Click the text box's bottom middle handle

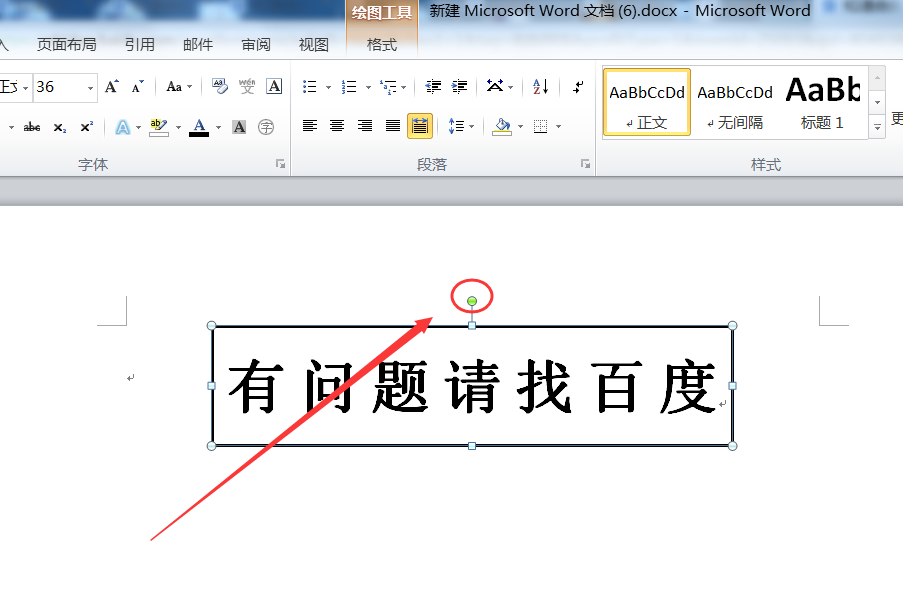pos(472,446)
